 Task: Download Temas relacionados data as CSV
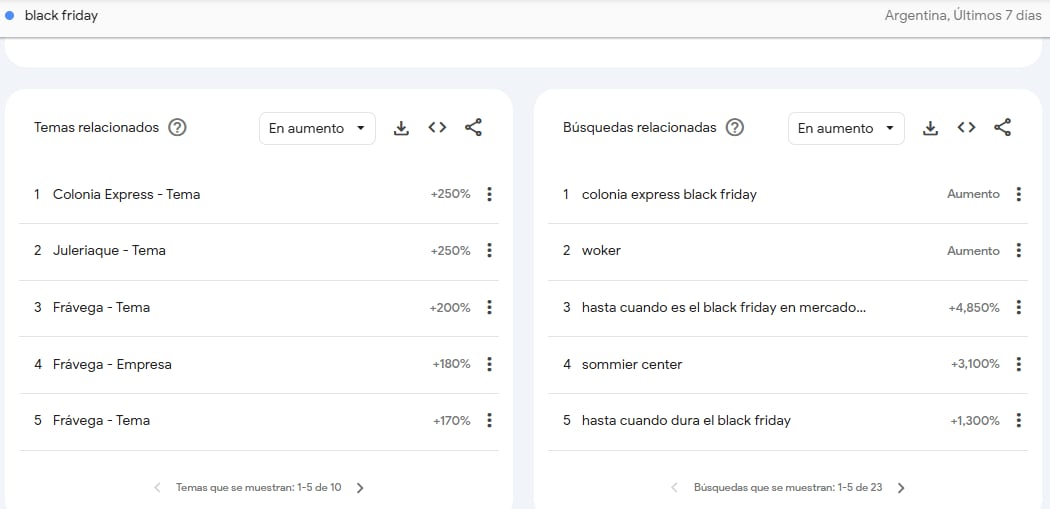click(x=401, y=128)
